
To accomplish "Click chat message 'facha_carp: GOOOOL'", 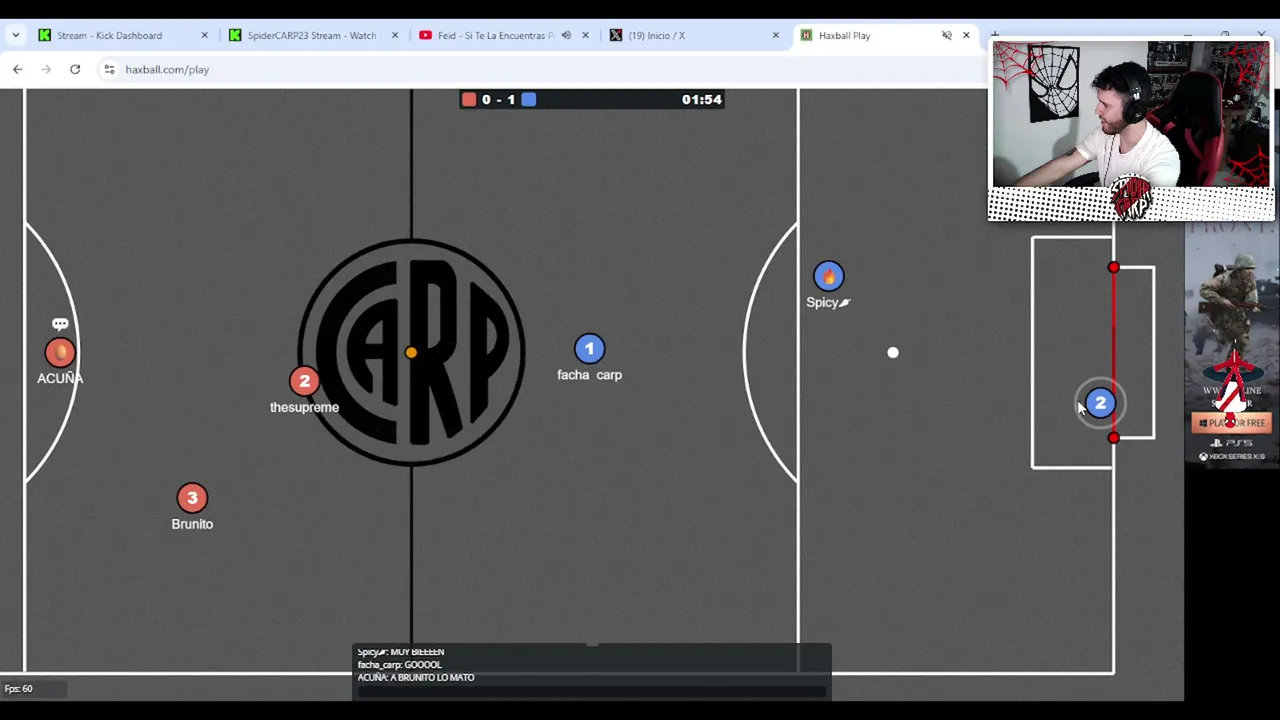I will [x=399, y=664].
